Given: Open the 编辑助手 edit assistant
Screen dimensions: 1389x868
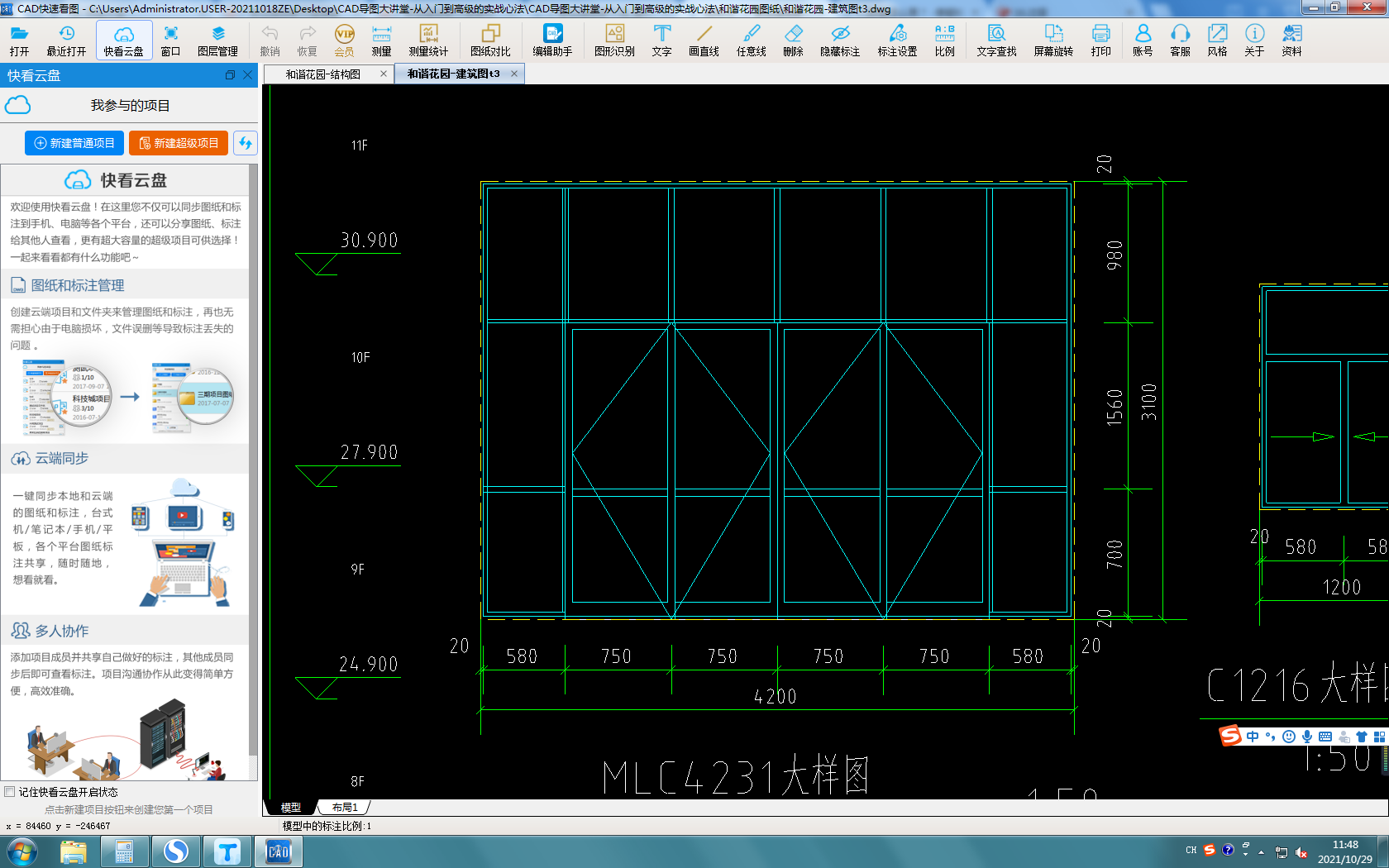Looking at the screenshot, I should click(x=552, y=40).
